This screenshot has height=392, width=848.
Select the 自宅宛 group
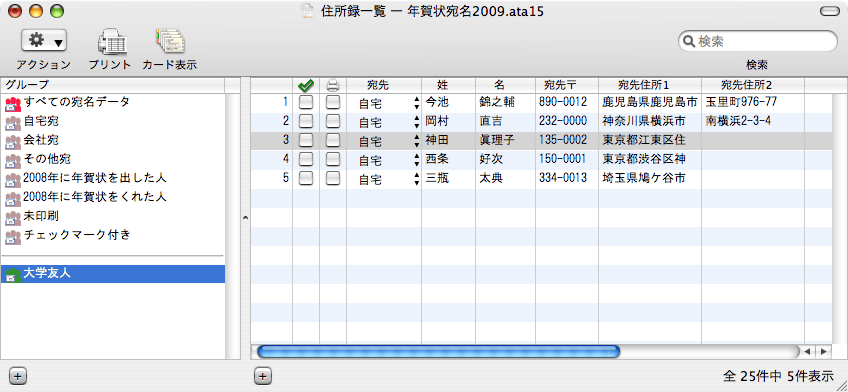113,121
